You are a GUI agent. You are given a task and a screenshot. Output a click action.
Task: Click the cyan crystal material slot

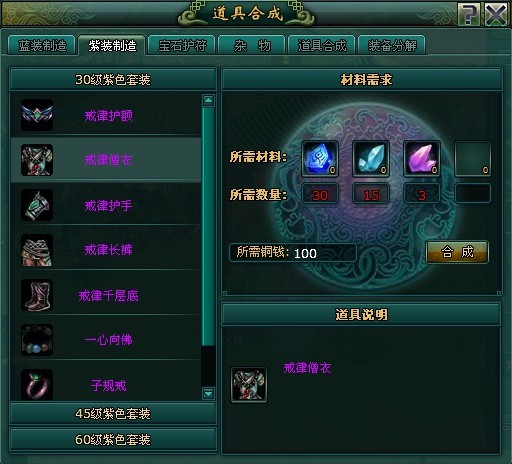point(371,158)
